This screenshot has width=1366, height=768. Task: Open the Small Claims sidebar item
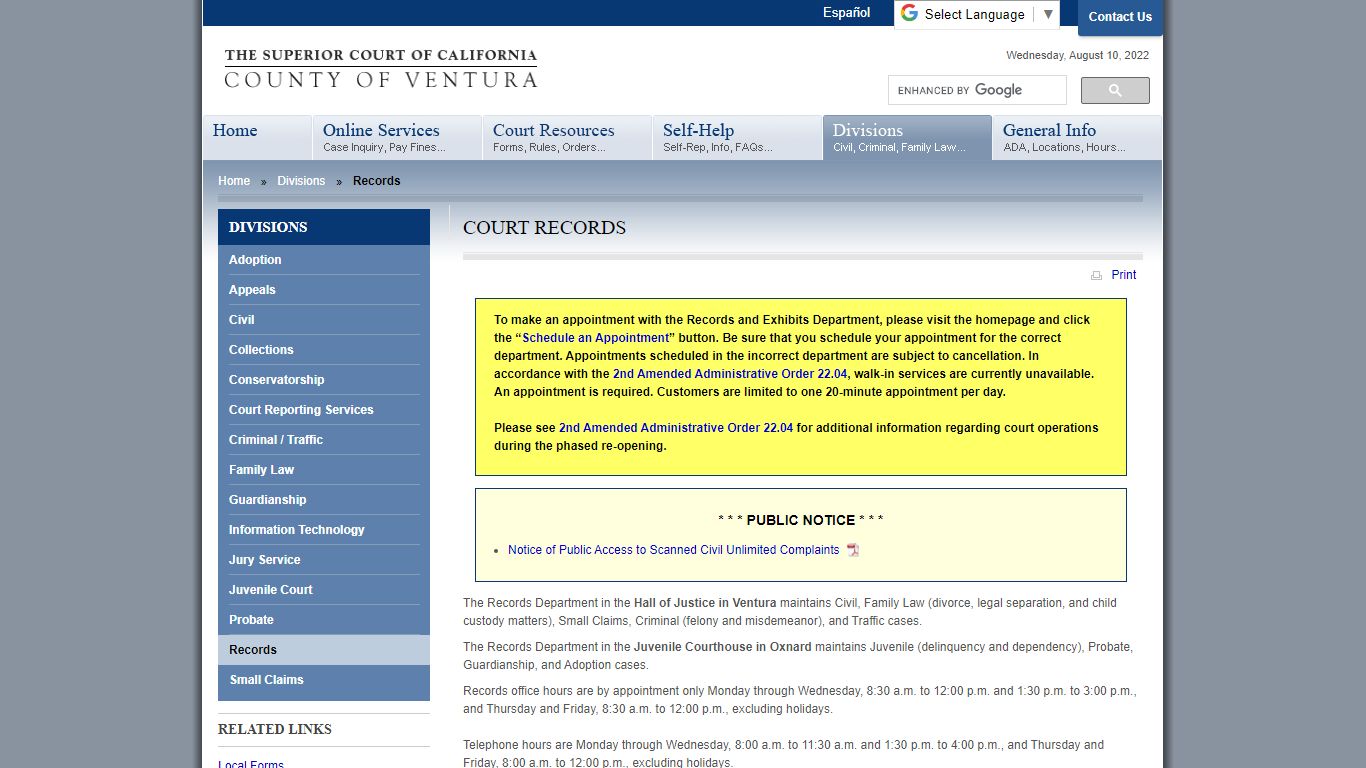point(324,680)
